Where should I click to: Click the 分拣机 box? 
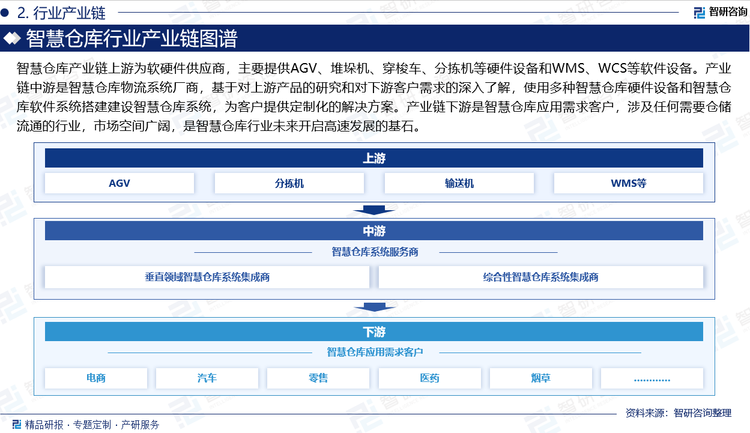click(289, 183)
